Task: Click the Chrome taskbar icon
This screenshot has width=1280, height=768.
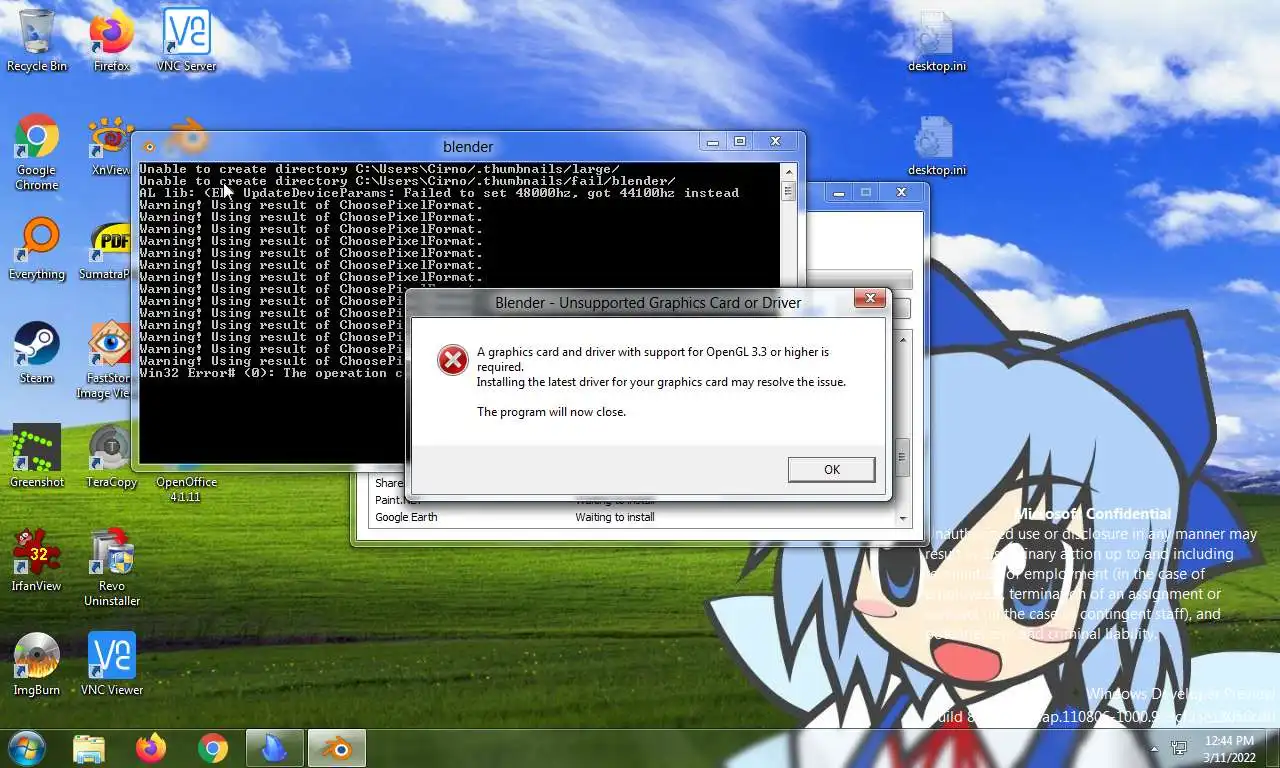Action: click(212, 748)
